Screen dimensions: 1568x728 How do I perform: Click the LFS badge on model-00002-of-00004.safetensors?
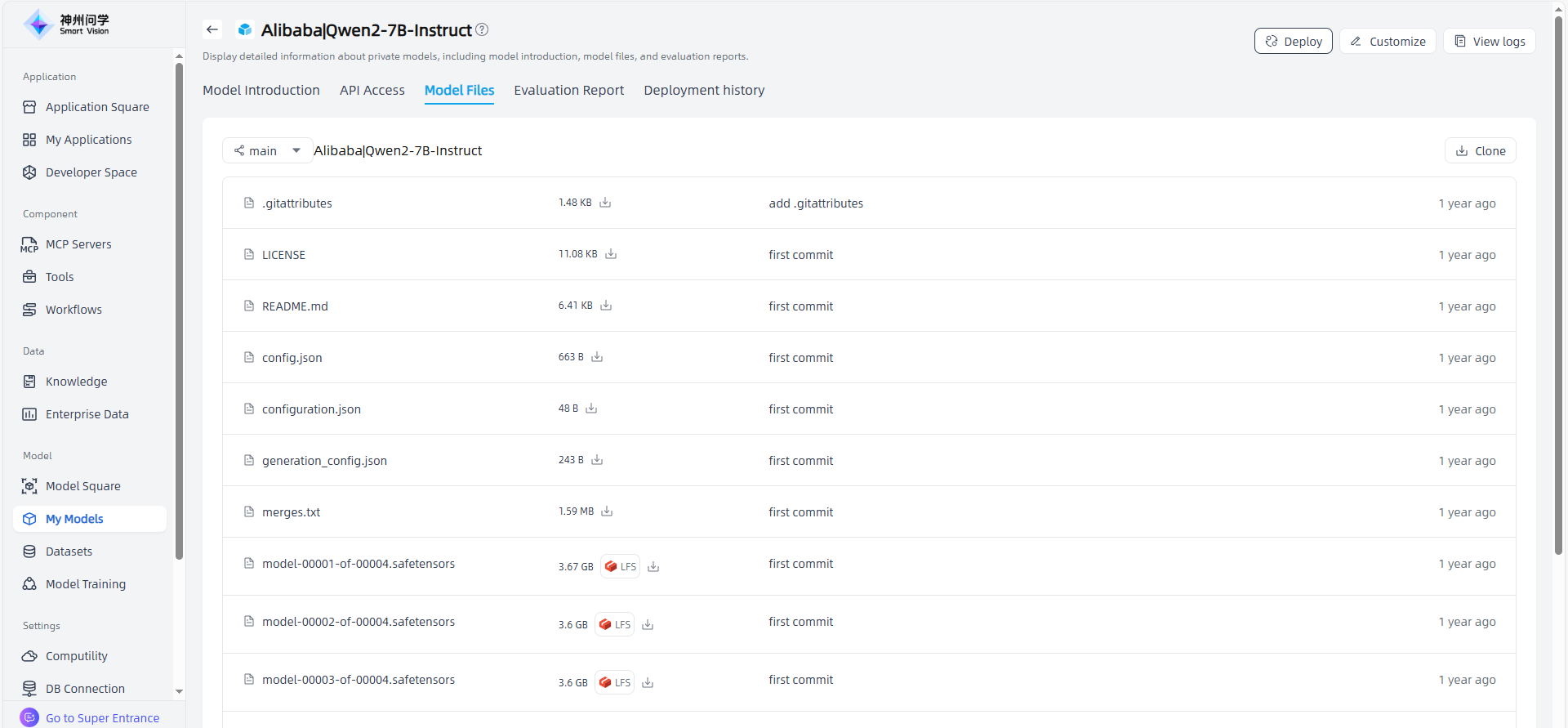click(615, 624)
